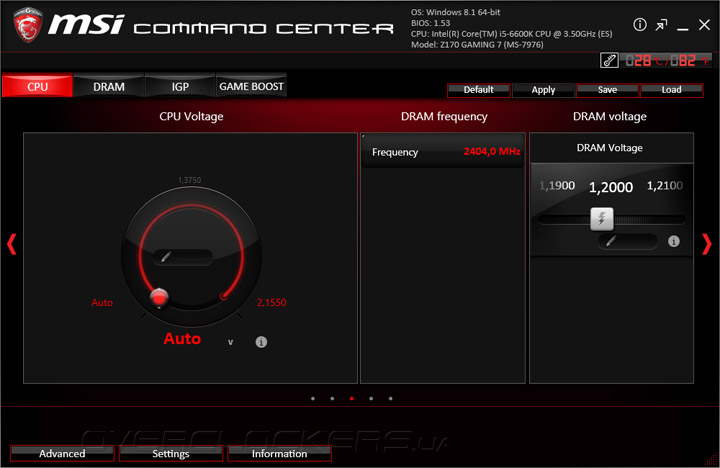The image size is (720, 468).
Task: Open the Settings section
Action: [x=171, y=453]
